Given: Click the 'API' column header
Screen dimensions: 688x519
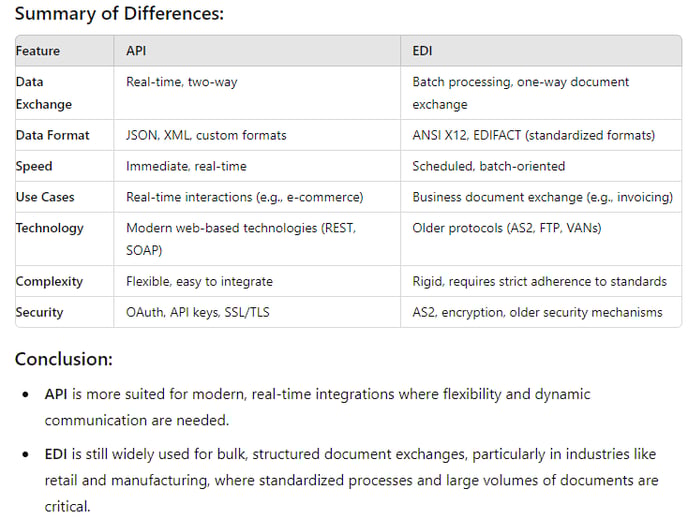Looking at the screenshot, I should pyautogui.click(x=136, y=51).
